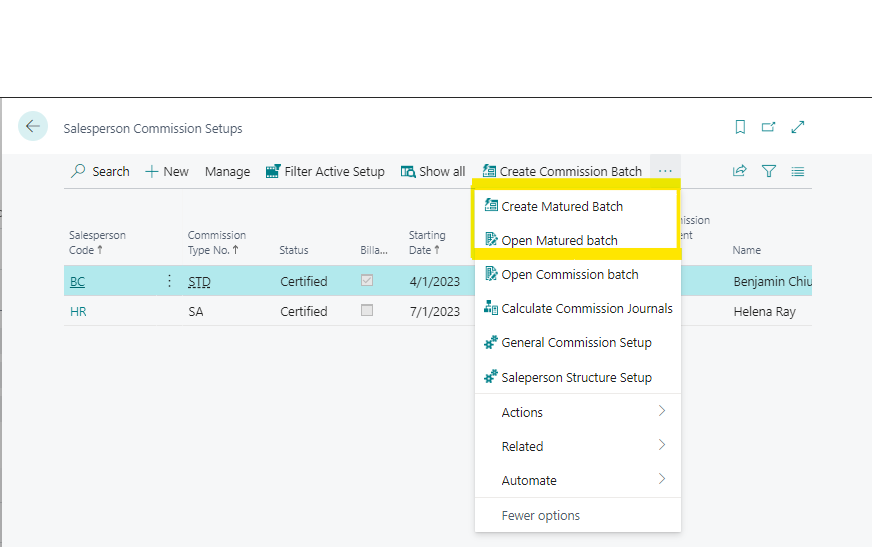Screen dimensions: 872x547
Task: Click the share icon
Action: click(x=740, y=171)
